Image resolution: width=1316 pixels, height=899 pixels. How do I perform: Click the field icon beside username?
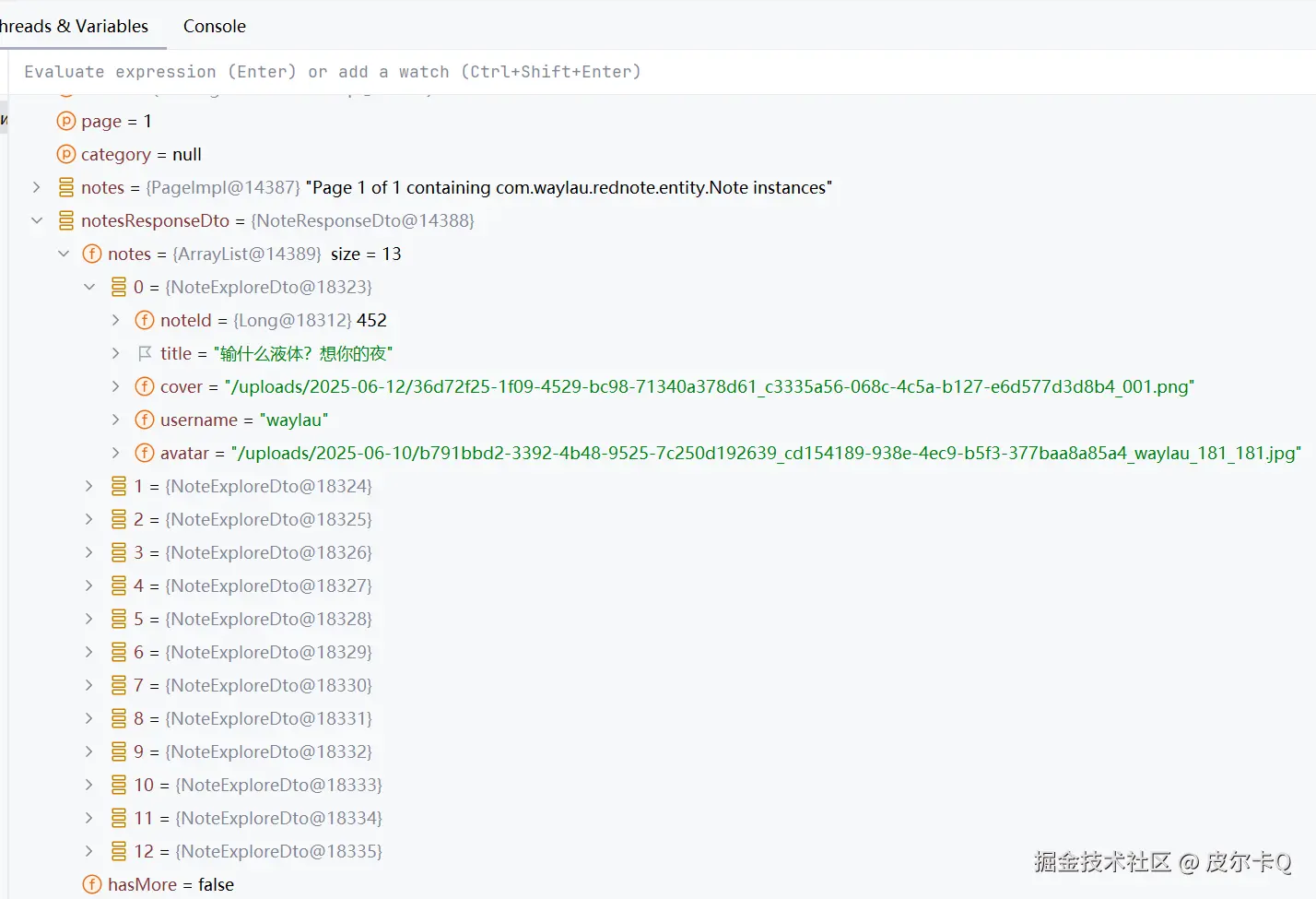coord(145,420)
